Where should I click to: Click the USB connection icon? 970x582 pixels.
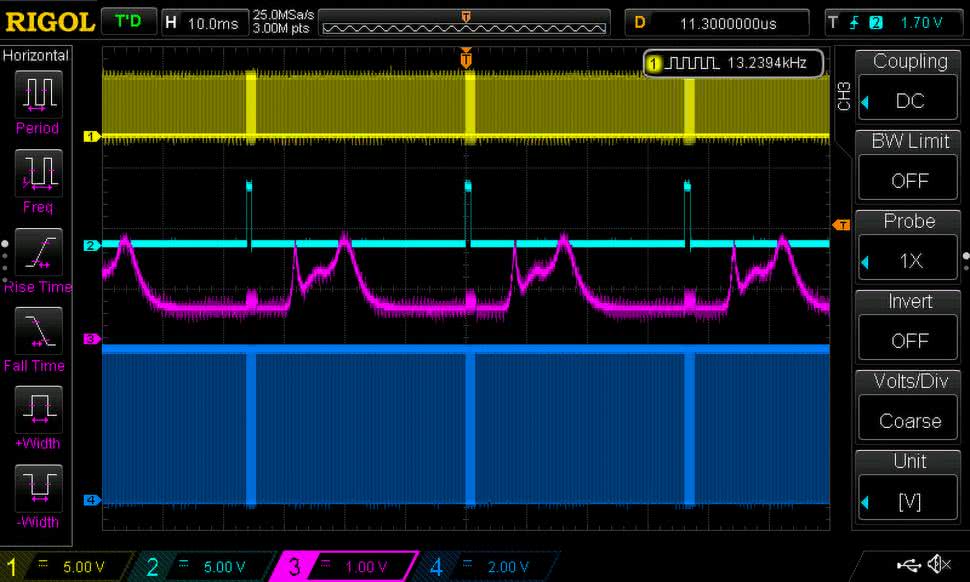tap(908, 565)
